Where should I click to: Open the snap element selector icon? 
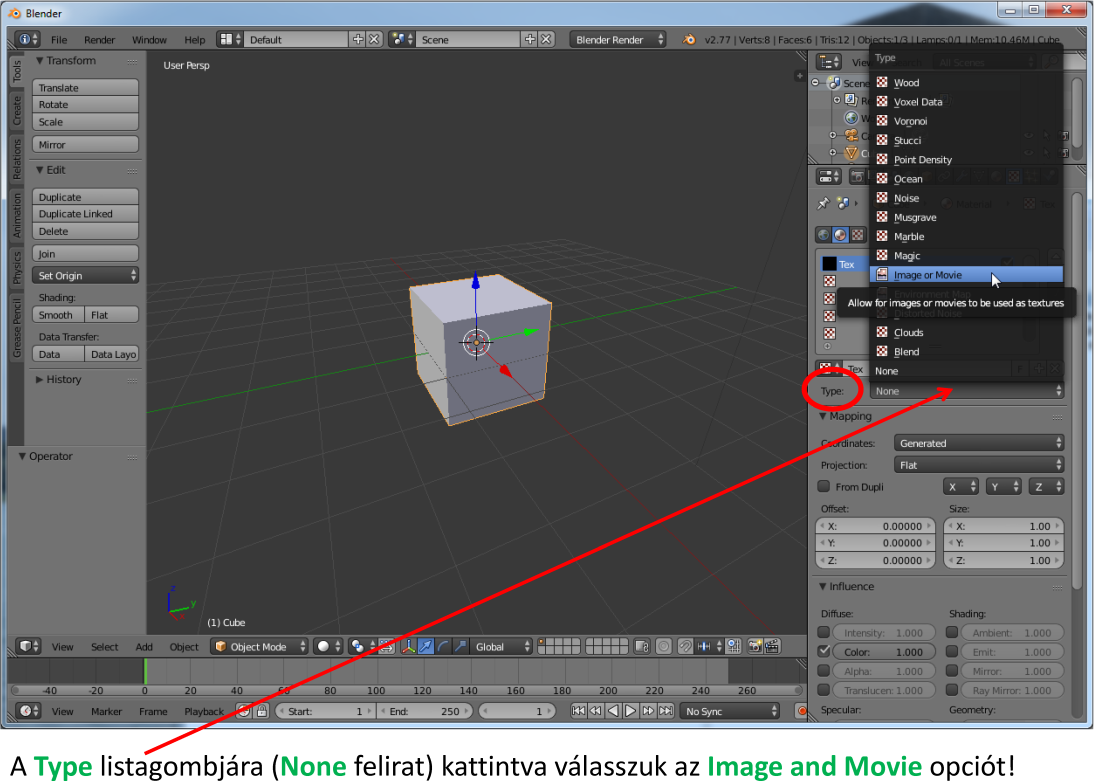pyautogui.click(x=708, y=647)
